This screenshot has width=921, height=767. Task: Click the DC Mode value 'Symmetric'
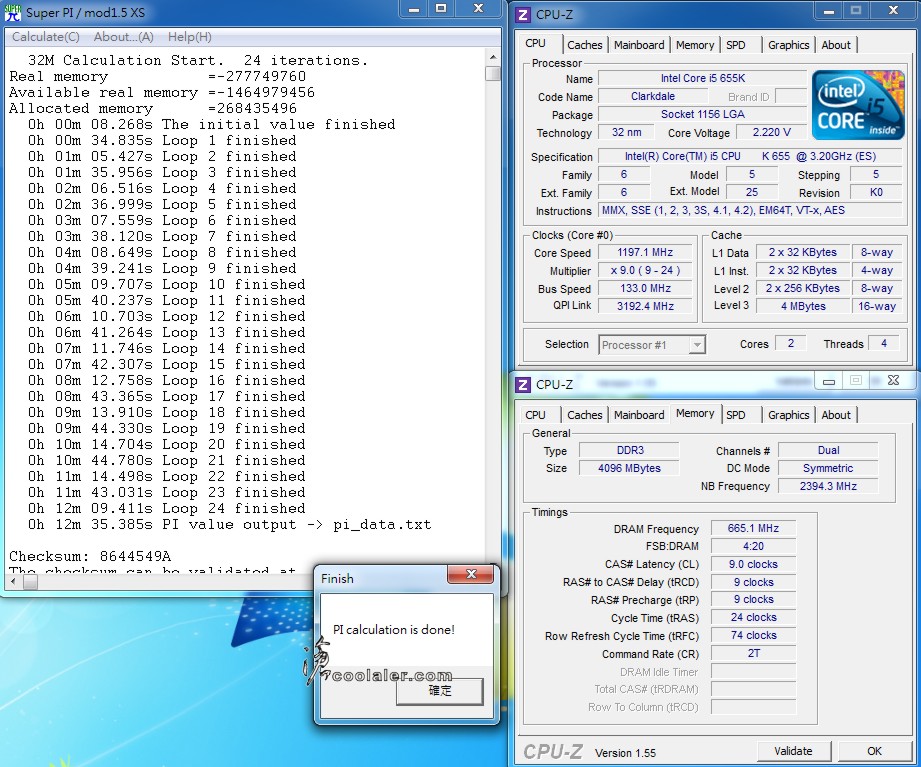[x=828, y=468]
